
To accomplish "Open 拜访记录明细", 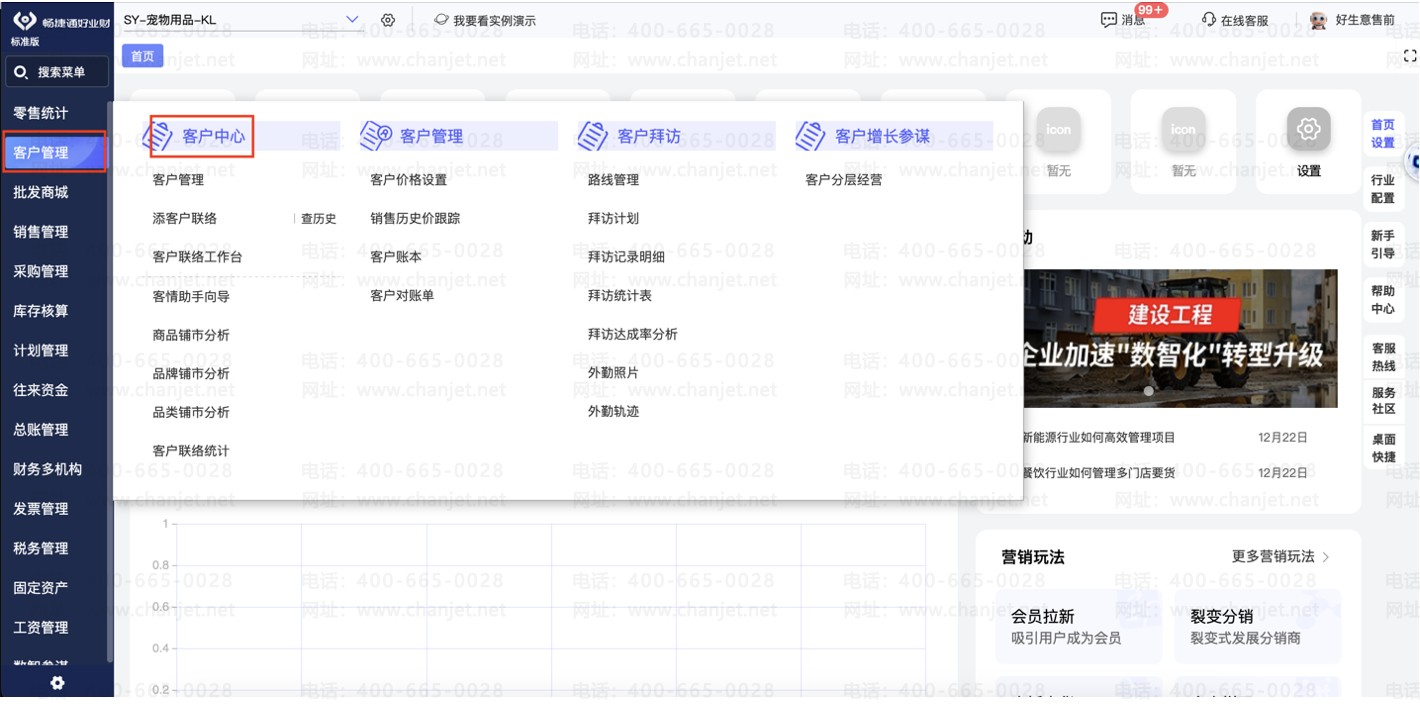I will tap(626, 257).
